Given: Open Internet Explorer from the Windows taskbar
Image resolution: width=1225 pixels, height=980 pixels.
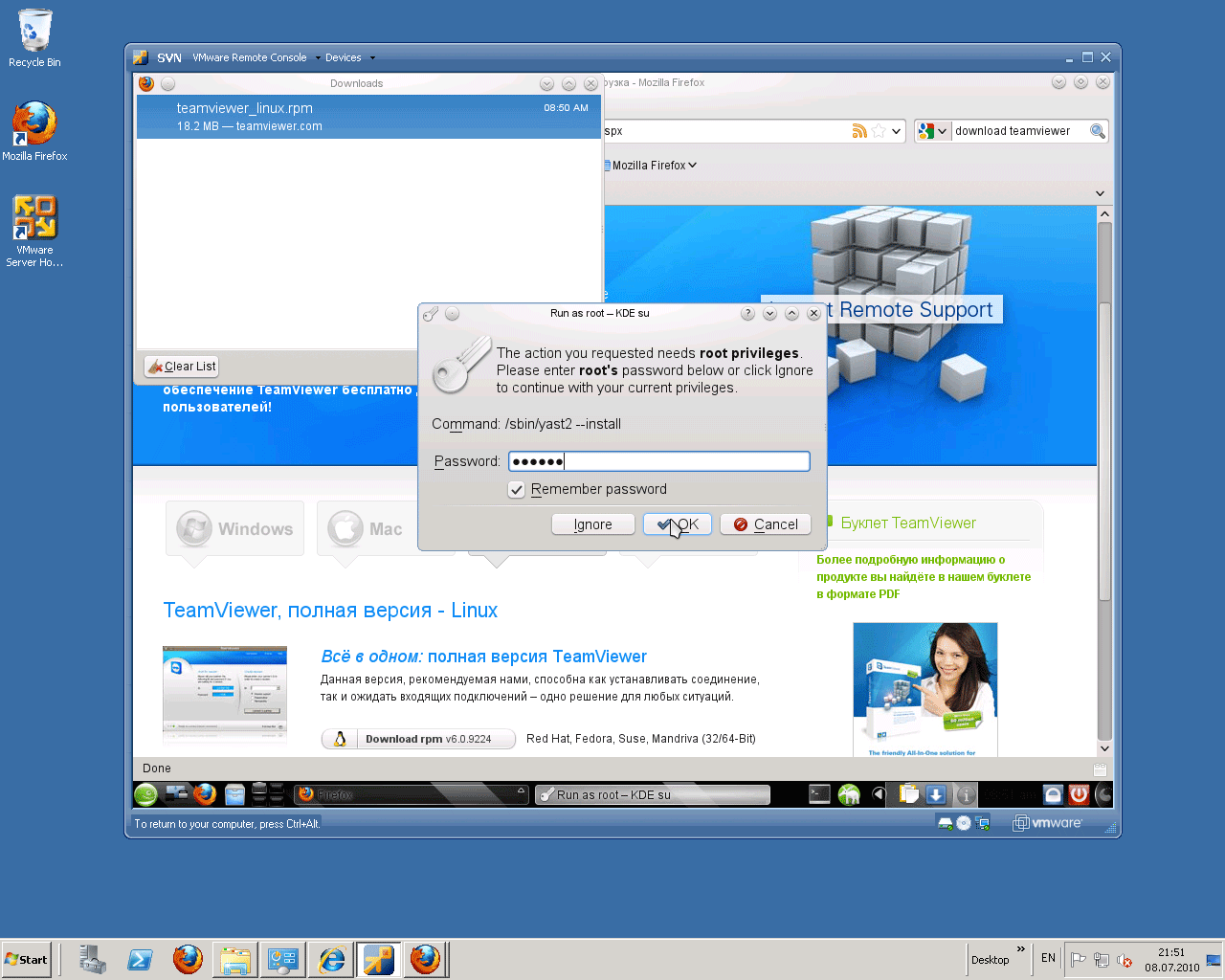Looking at the screenshot, I should [331, 959].
